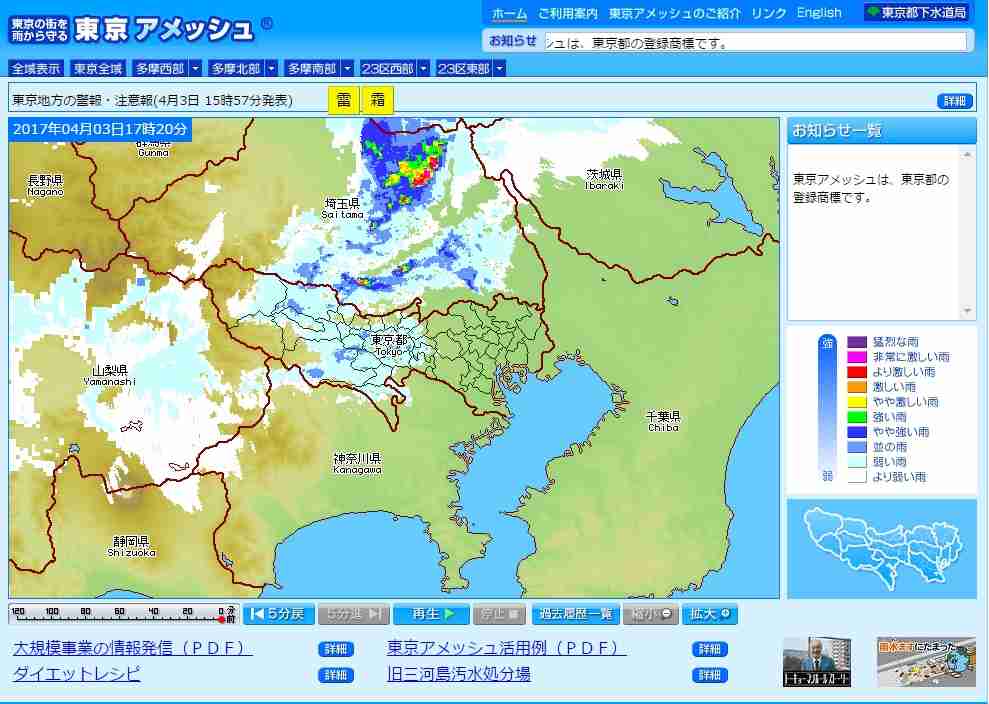The image size is (989, 704).
Task: Click the Tokyo area overview minimap
Action: 882,548
